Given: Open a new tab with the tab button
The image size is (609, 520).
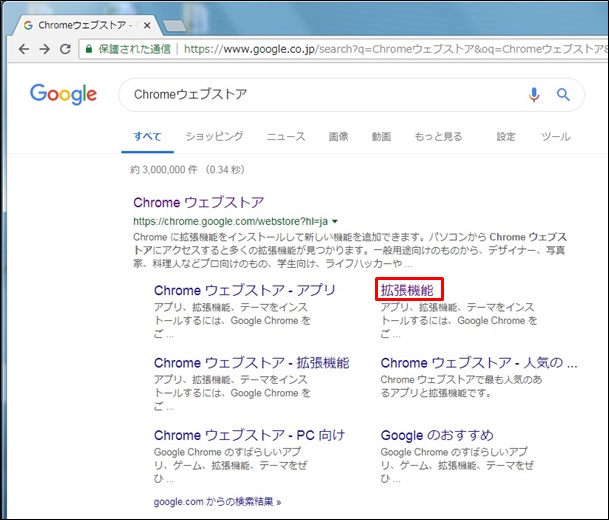Looking at the screenshot, I should (x=176, y=22).
